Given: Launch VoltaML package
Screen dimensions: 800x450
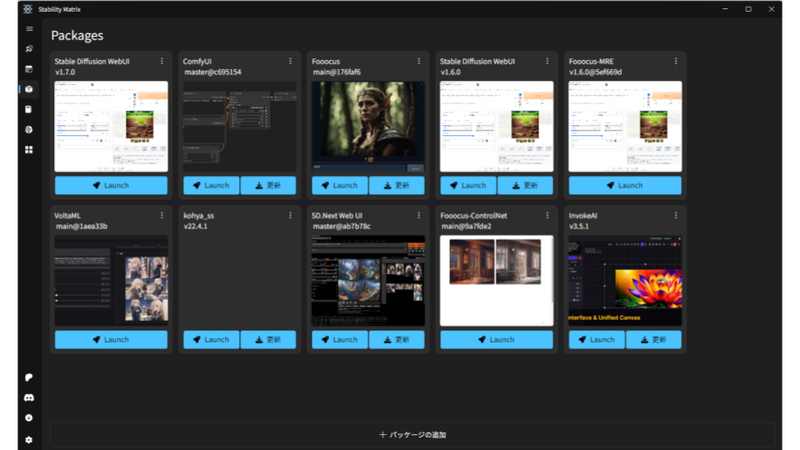Looking at the screenshot, I should (x=111, y=339).
